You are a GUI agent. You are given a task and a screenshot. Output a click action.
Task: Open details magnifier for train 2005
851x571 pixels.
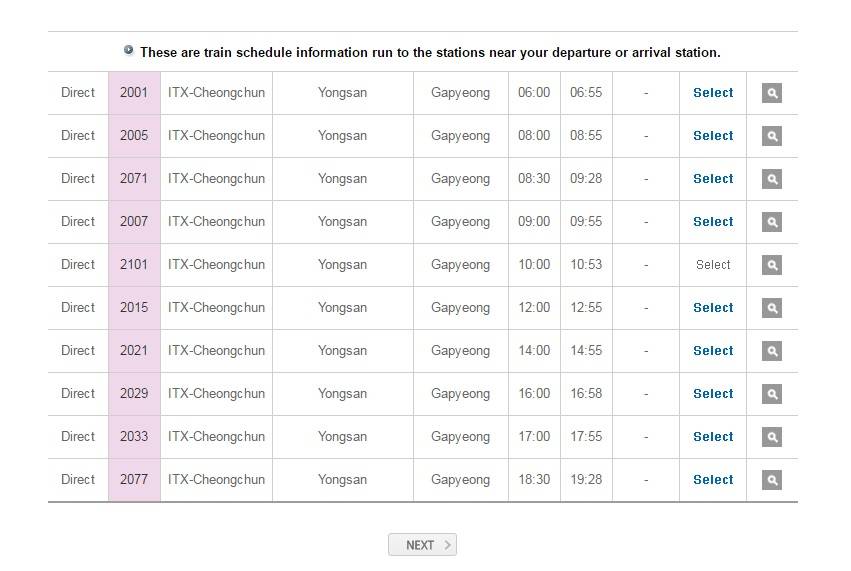(x=771, y=136)
